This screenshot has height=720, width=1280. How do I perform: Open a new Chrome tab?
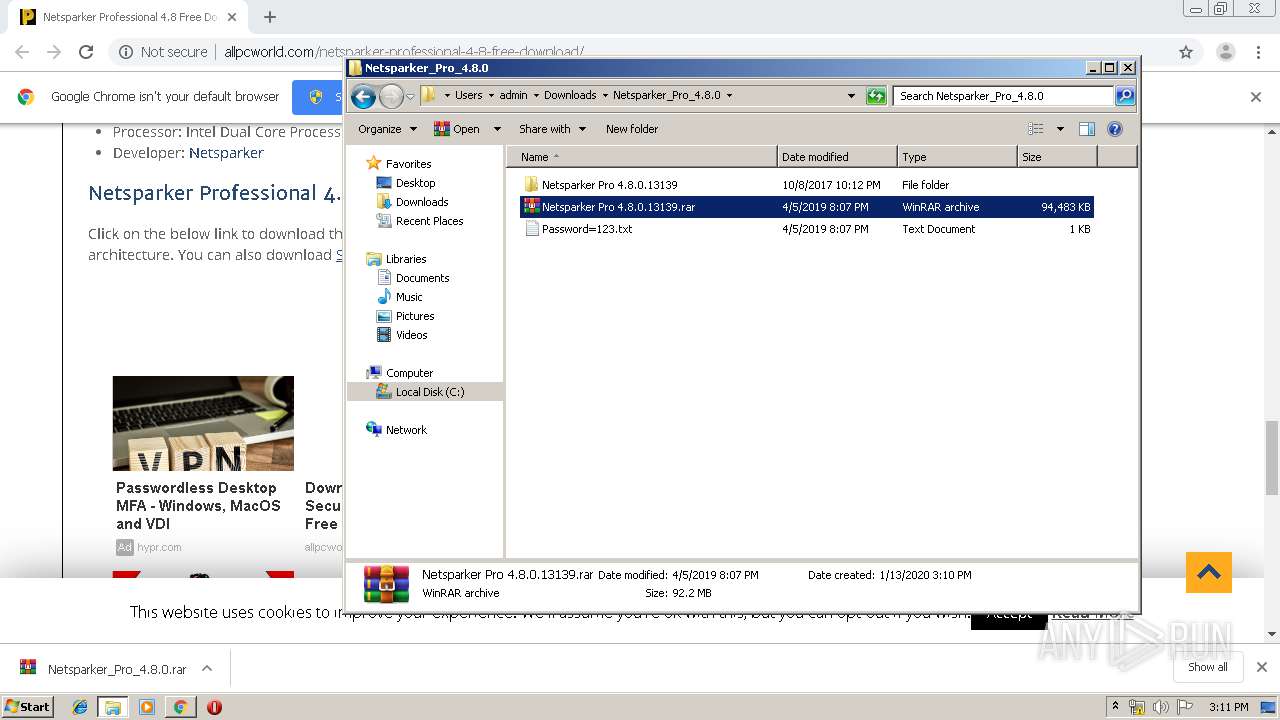[x=269, y=17]
